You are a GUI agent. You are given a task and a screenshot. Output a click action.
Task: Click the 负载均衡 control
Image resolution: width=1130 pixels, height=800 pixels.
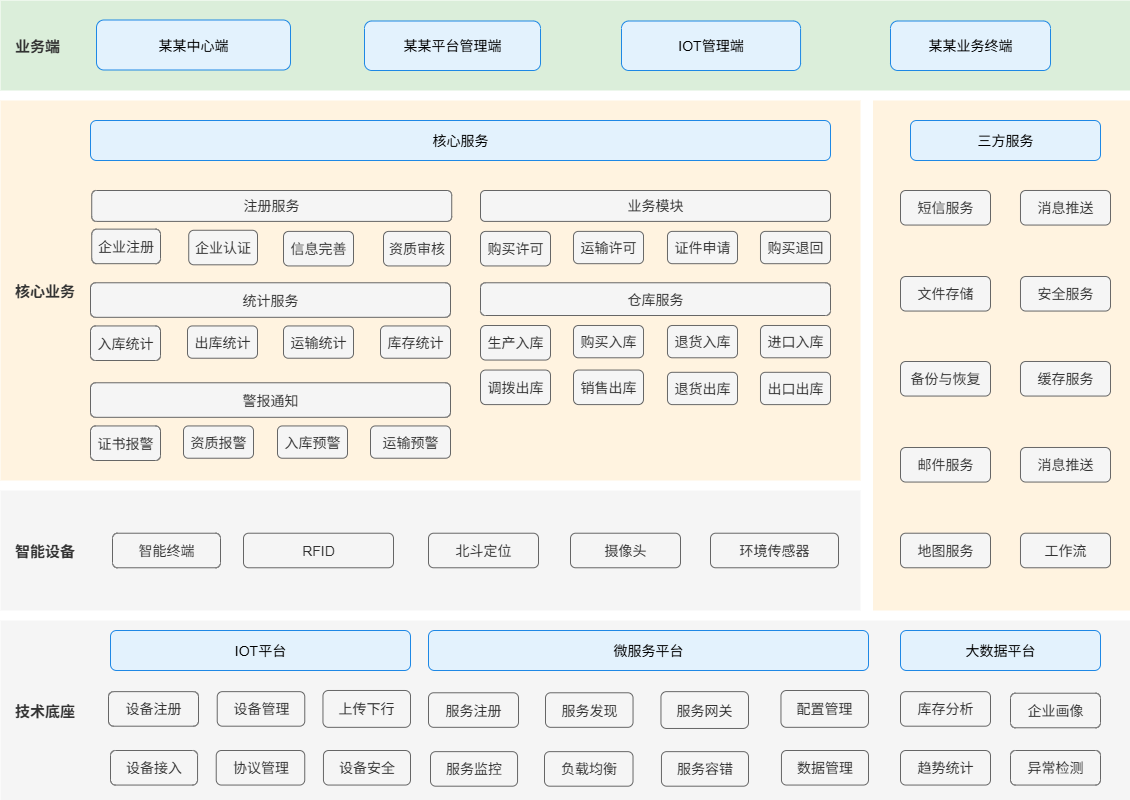click(x=588, y=768)
